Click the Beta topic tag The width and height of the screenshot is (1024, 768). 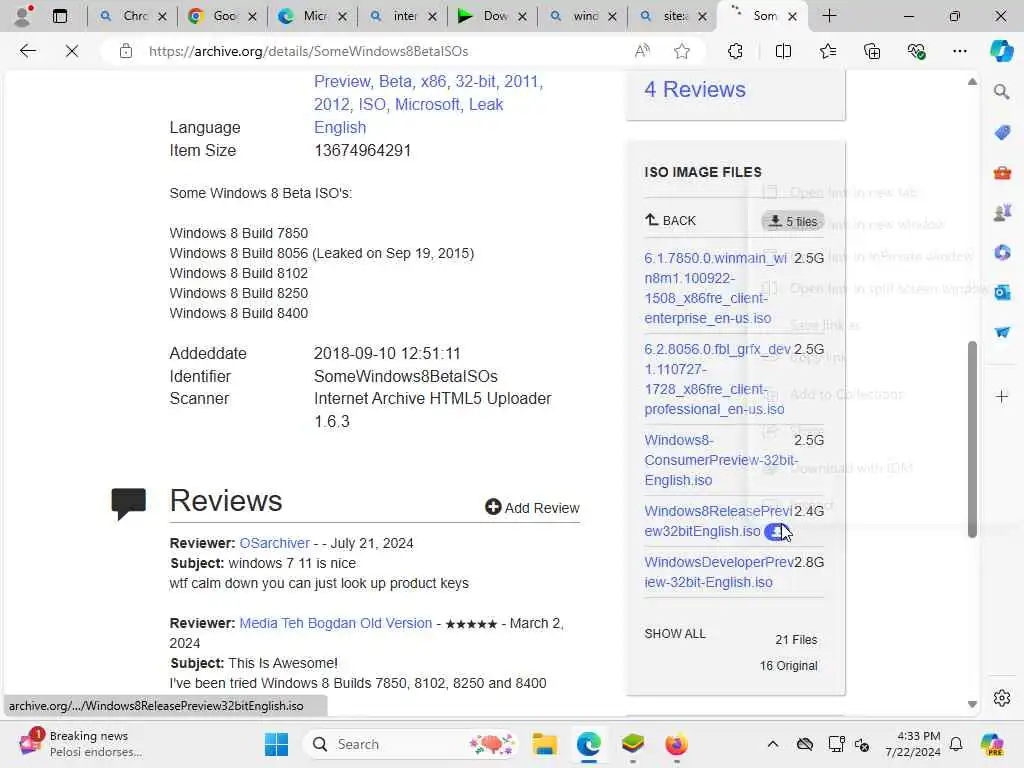[x=395, y=82]
